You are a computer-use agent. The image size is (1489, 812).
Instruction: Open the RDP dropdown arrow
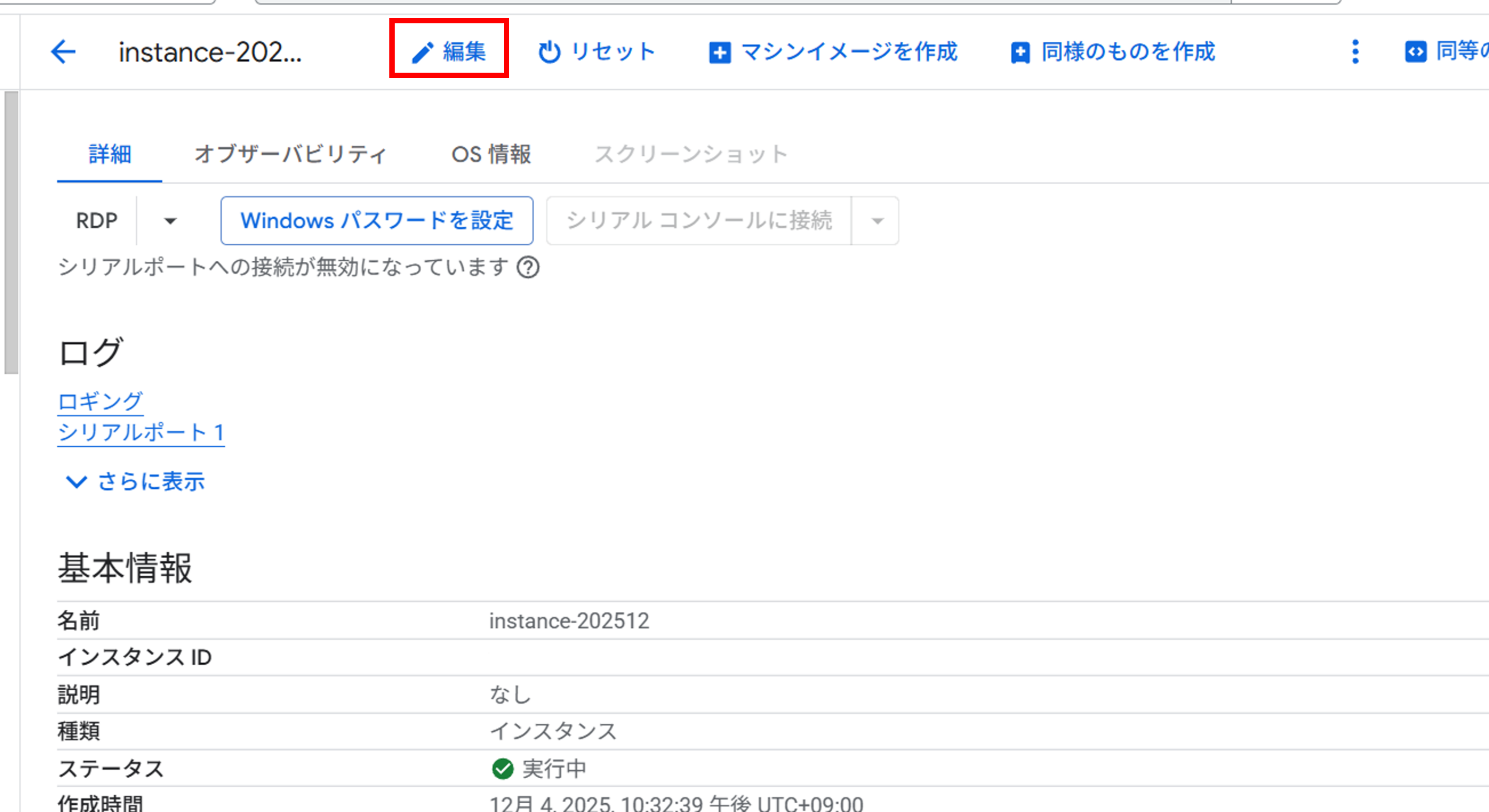(x=170, y=221)
